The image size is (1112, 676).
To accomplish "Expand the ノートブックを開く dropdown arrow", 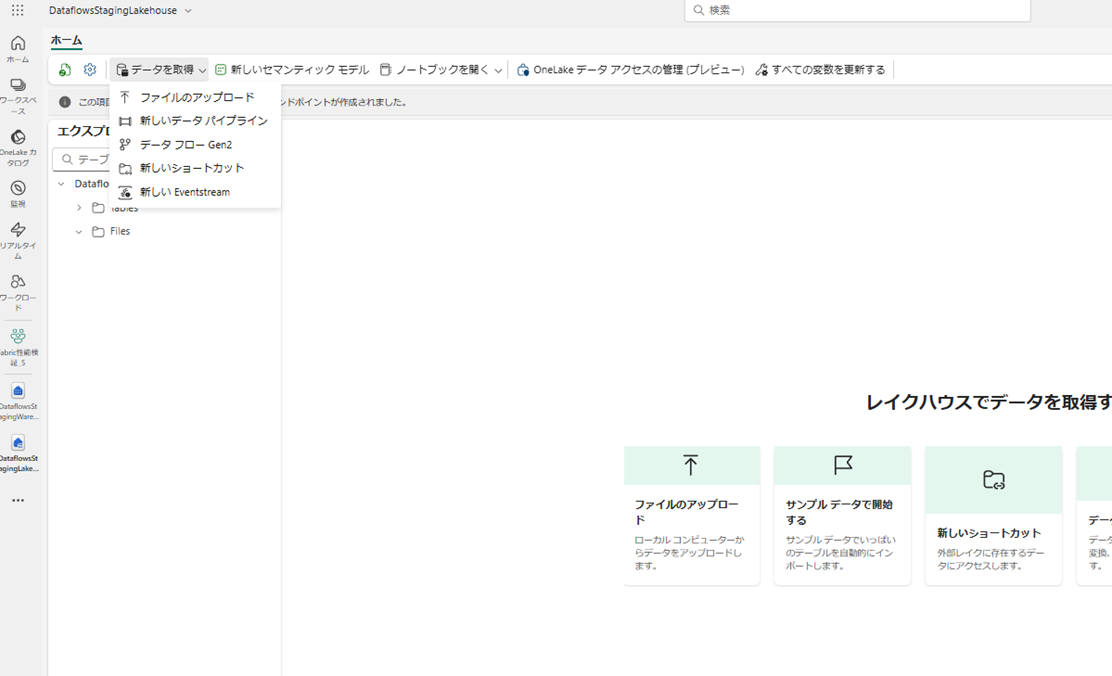I will tap(499, 70).
